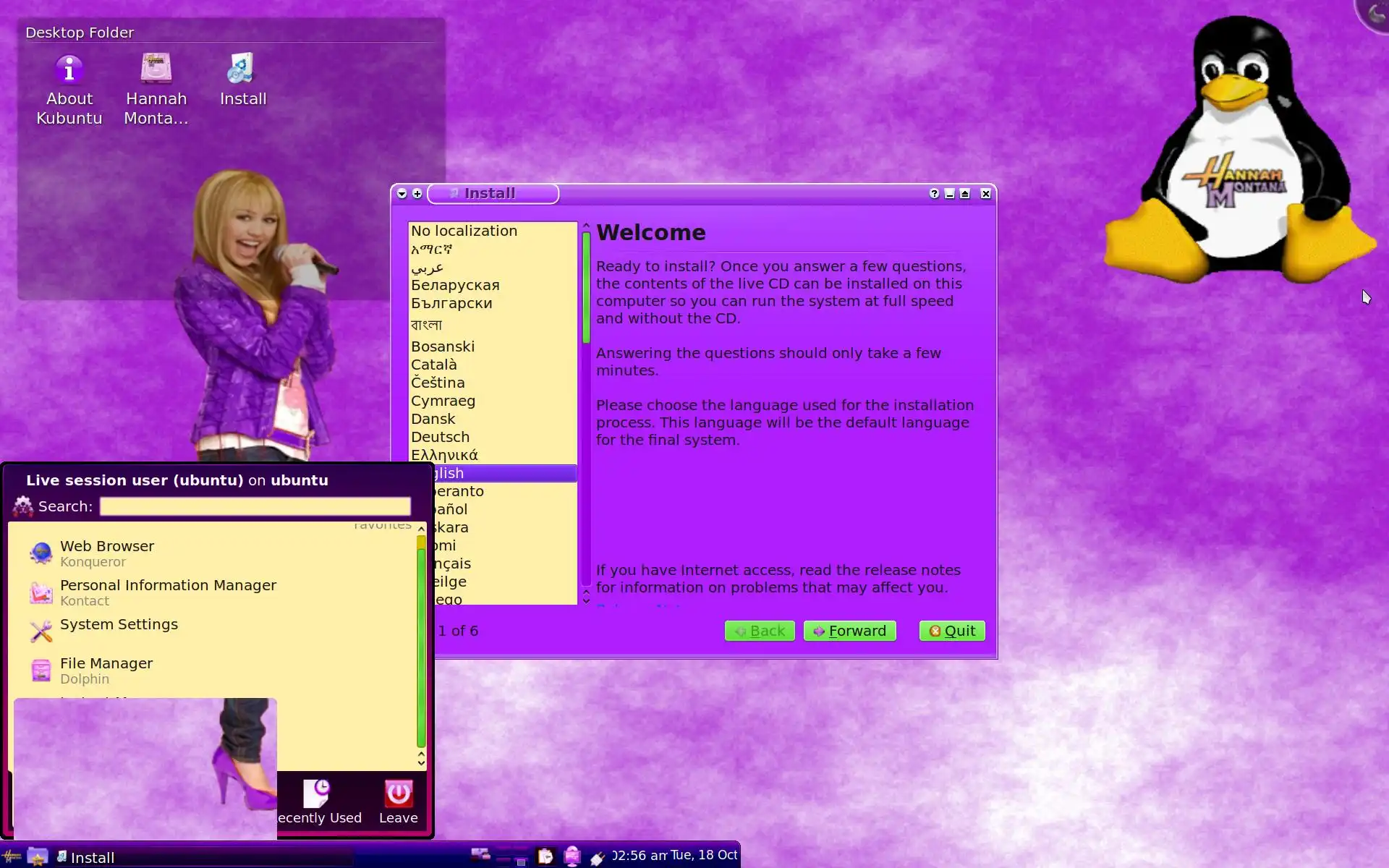Image resolution: width=1389 pixels, height=868 pixels.
Task: Click the clipboard icon in system tray
Action: coord(545,856)
